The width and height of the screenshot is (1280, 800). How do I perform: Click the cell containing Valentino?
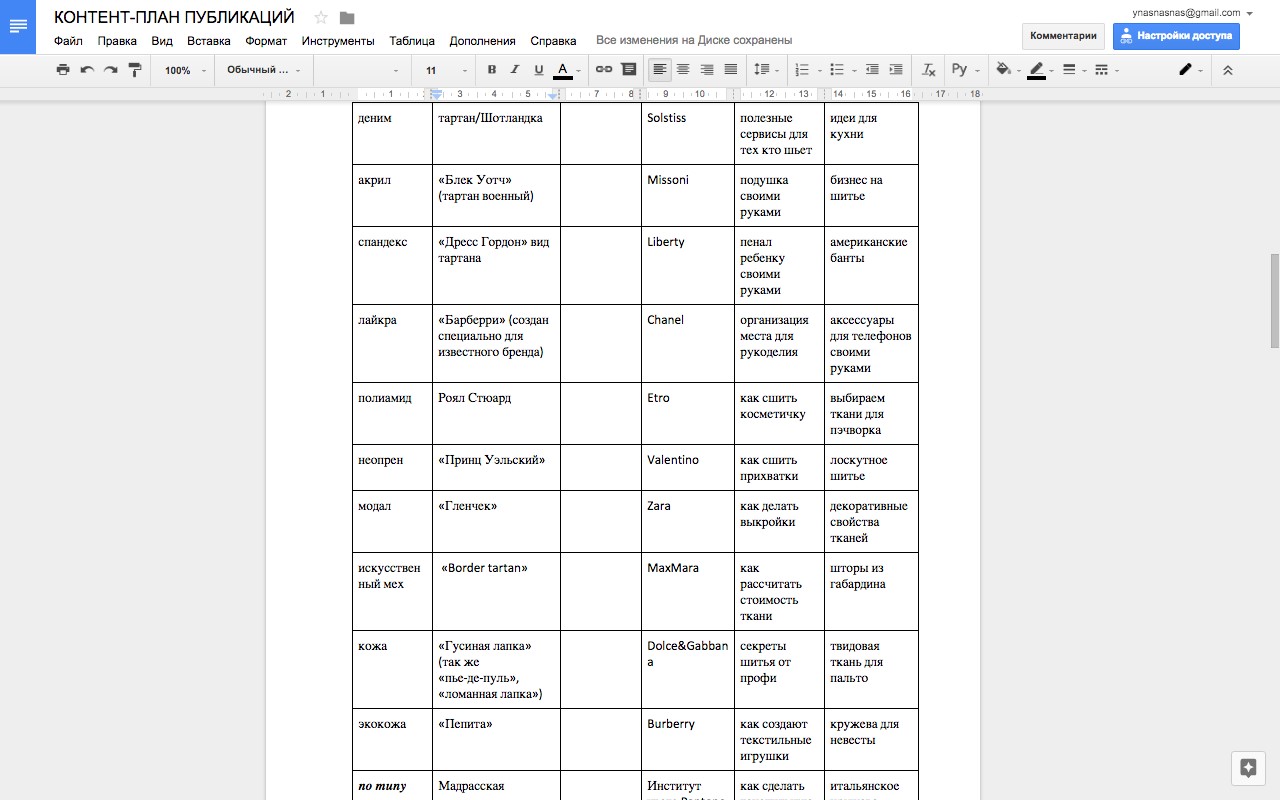(688, 468)
